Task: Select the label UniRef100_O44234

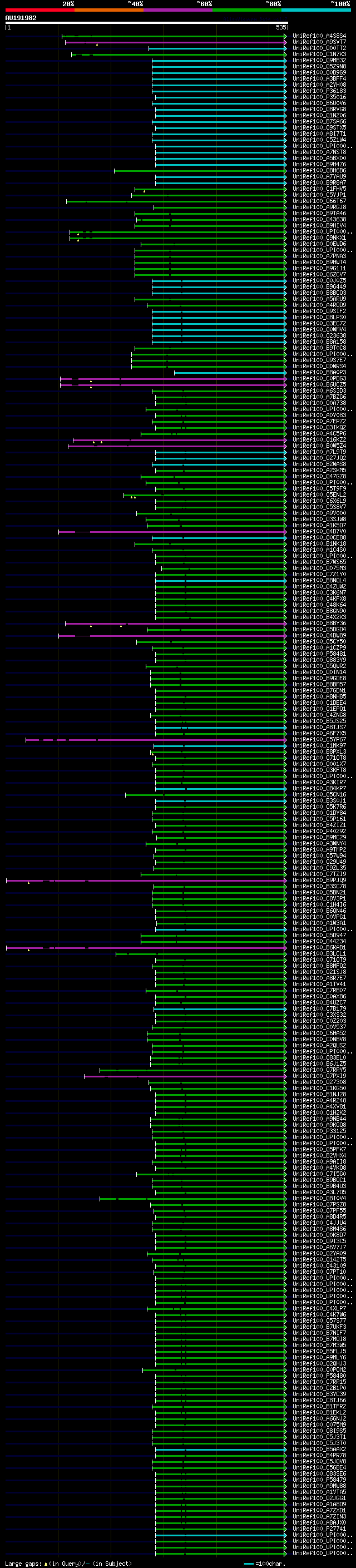Action: (x=319, y=942)
